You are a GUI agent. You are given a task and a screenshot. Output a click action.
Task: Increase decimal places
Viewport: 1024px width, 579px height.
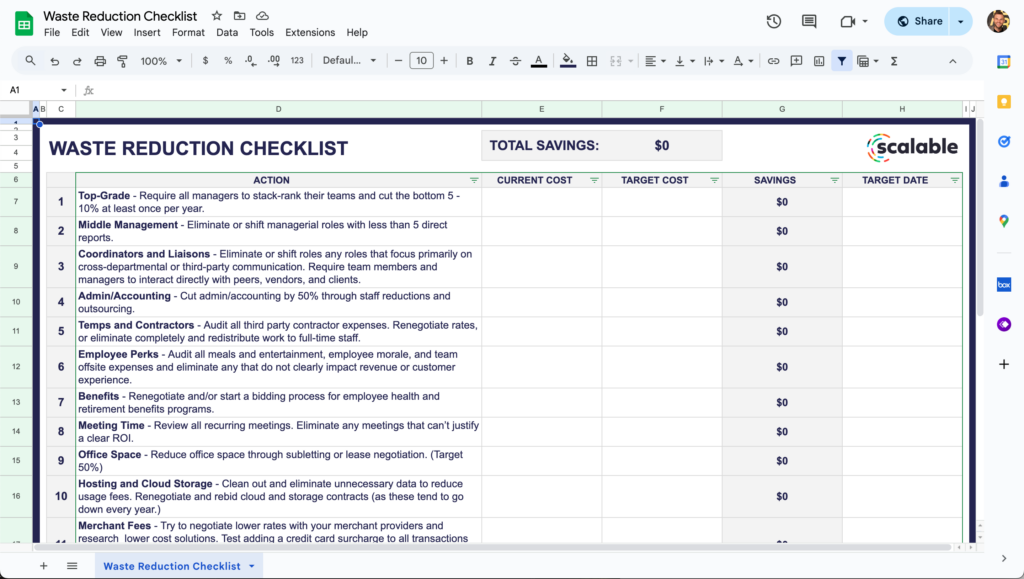[274, 61]
